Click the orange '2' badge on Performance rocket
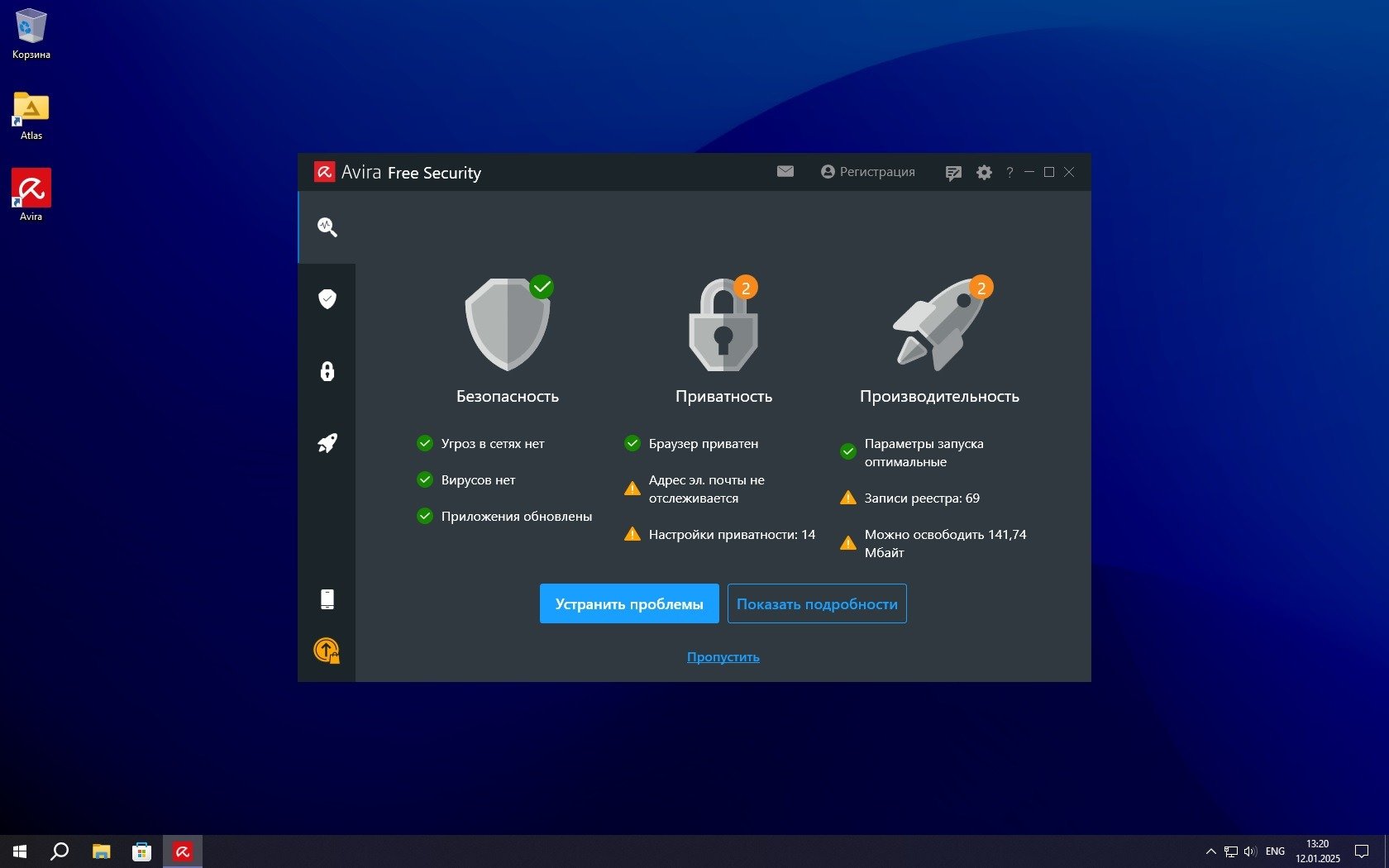This screenshot has height=868, width=1389. pos(981,288)
